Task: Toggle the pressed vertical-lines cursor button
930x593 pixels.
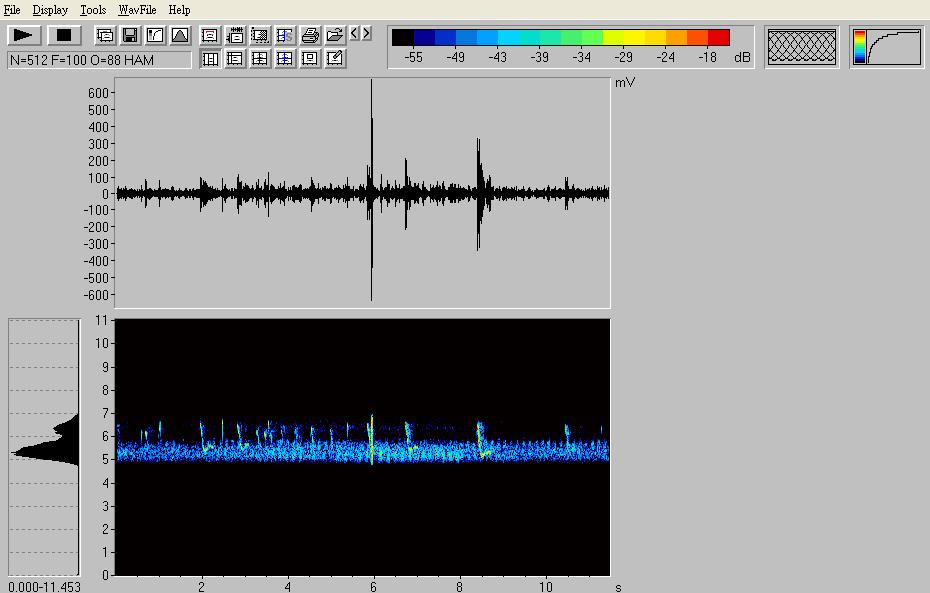Action: tap(210, 59)
